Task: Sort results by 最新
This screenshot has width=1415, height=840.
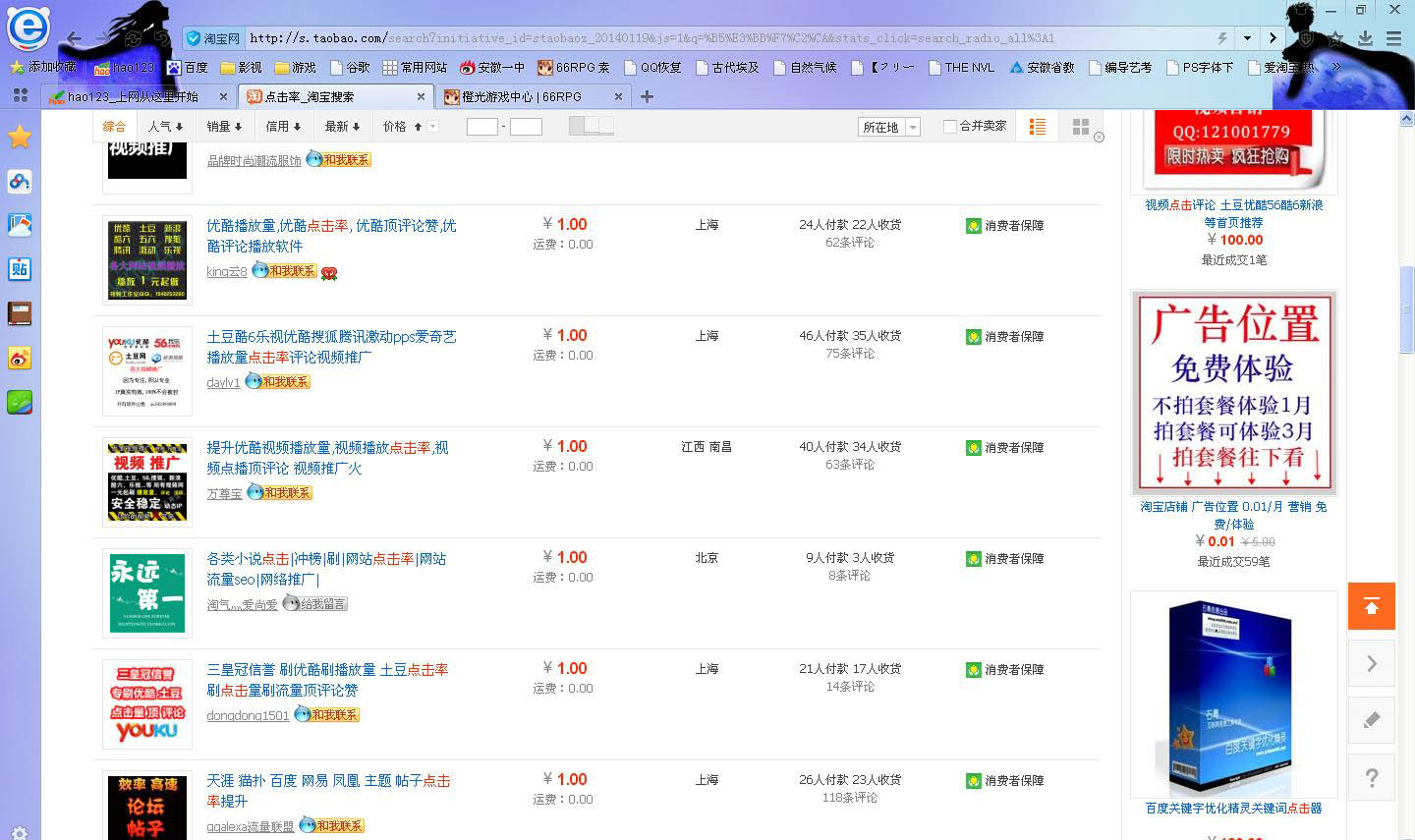Action: coord(342,127)
